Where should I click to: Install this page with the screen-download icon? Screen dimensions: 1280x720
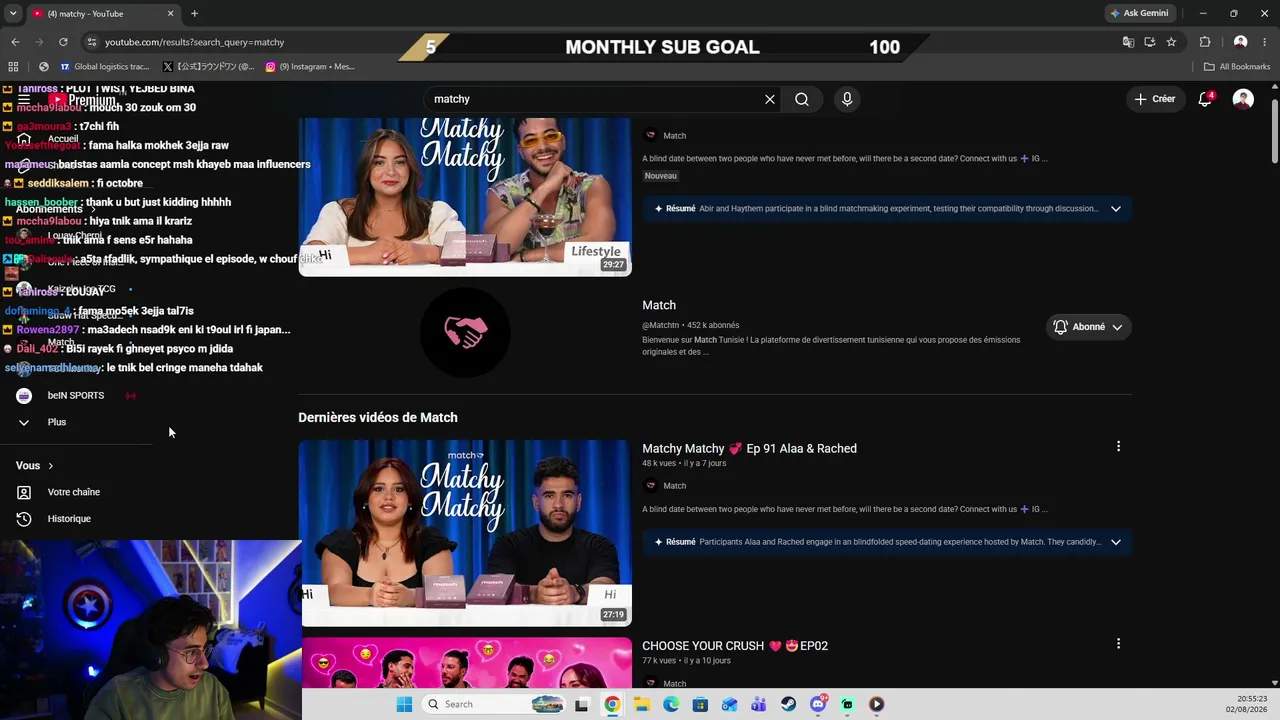(x=1150, y=42)
